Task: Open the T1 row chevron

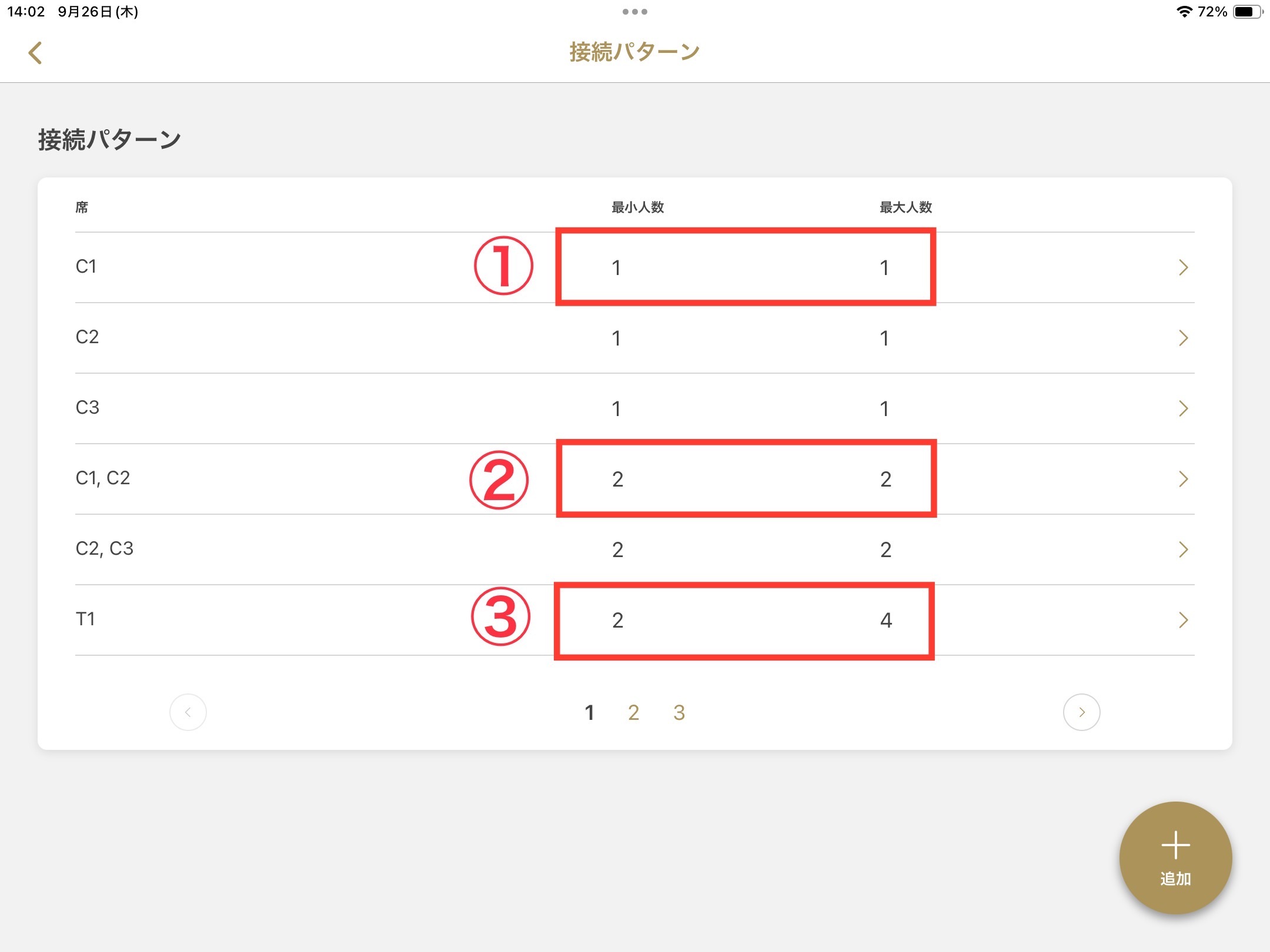Action: click(x=1184, y=620)
